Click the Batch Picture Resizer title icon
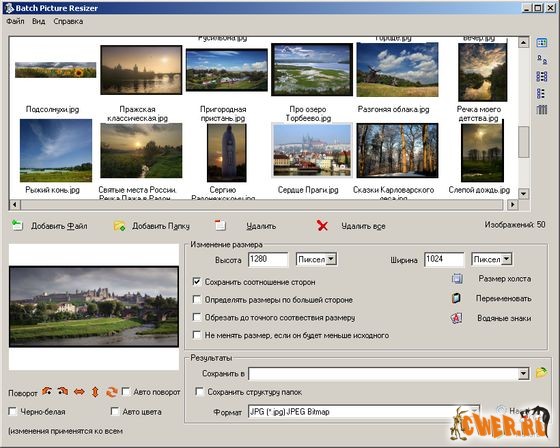Viewport: 560px width, 448px height. pyautogui.click(x=9, y=8)
